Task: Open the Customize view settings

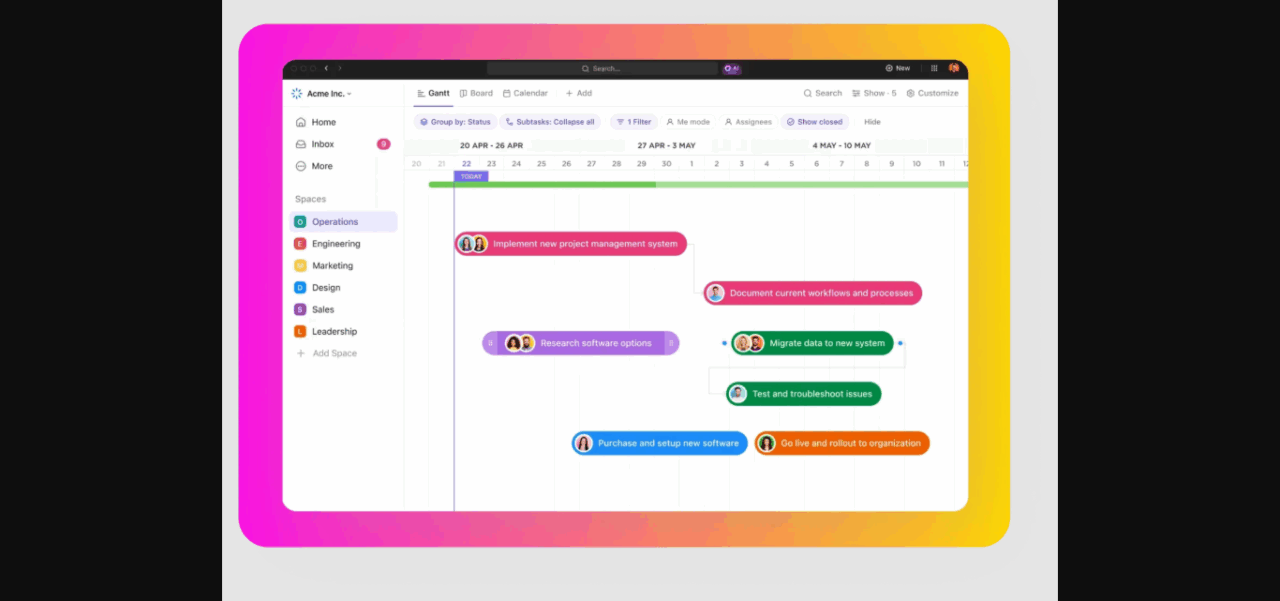Action: [x=932, y=93]
